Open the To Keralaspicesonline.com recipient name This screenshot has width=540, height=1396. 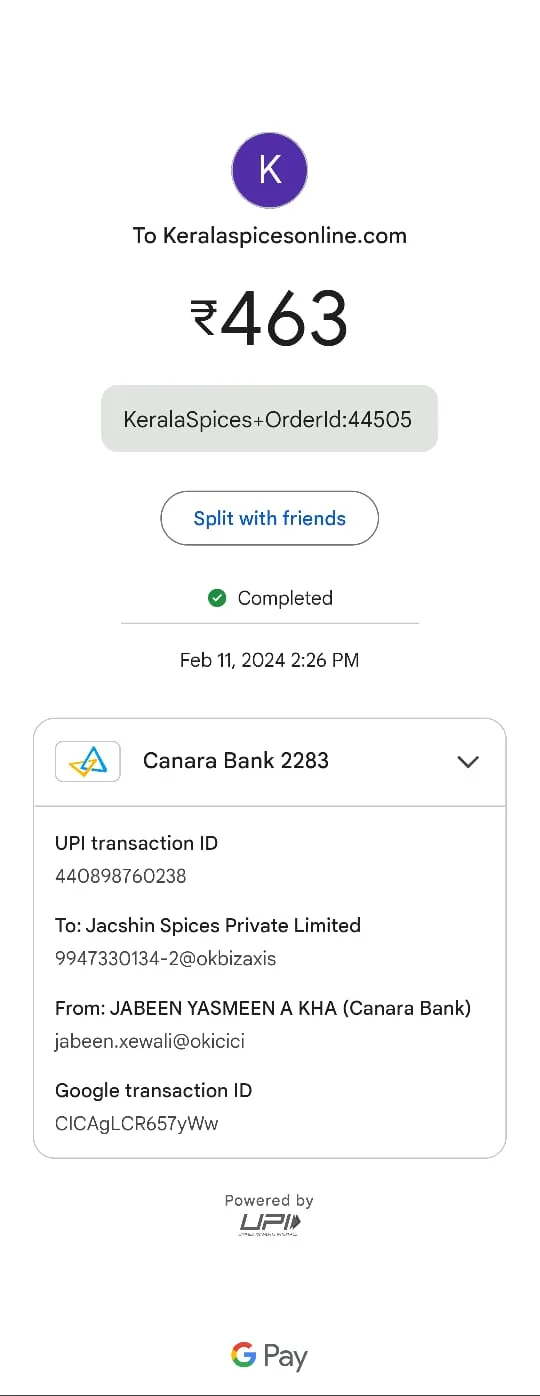(270, 236)
